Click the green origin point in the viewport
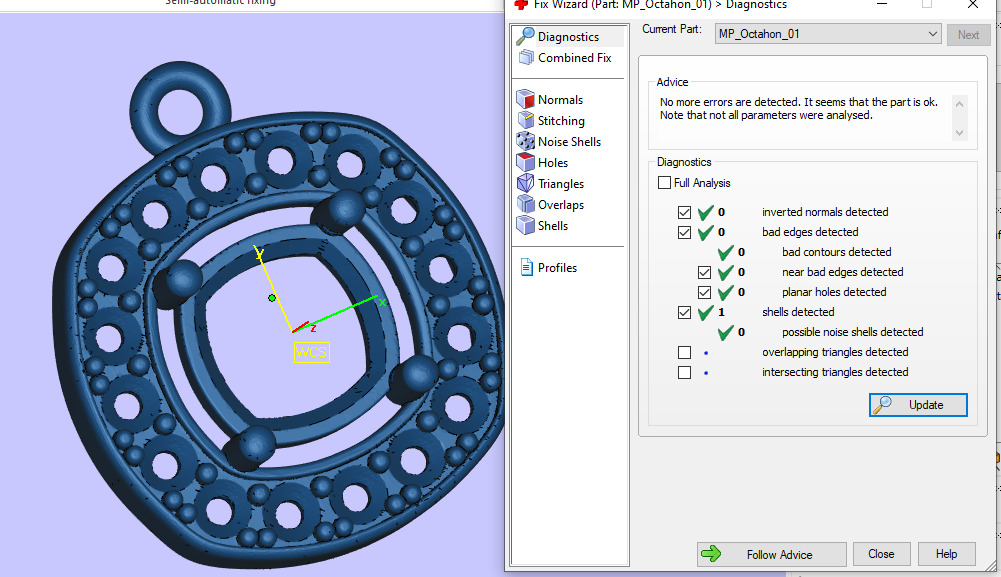Screen dimensions: 1001x577 [272, 298]
